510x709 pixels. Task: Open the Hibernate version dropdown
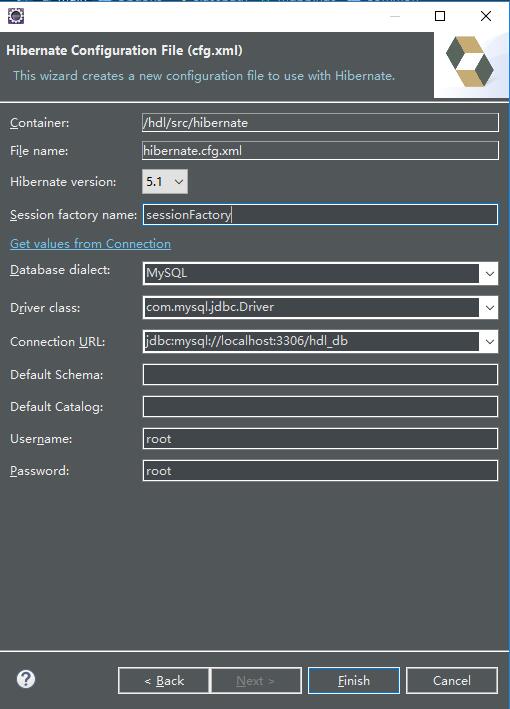[x=165, y=181]
